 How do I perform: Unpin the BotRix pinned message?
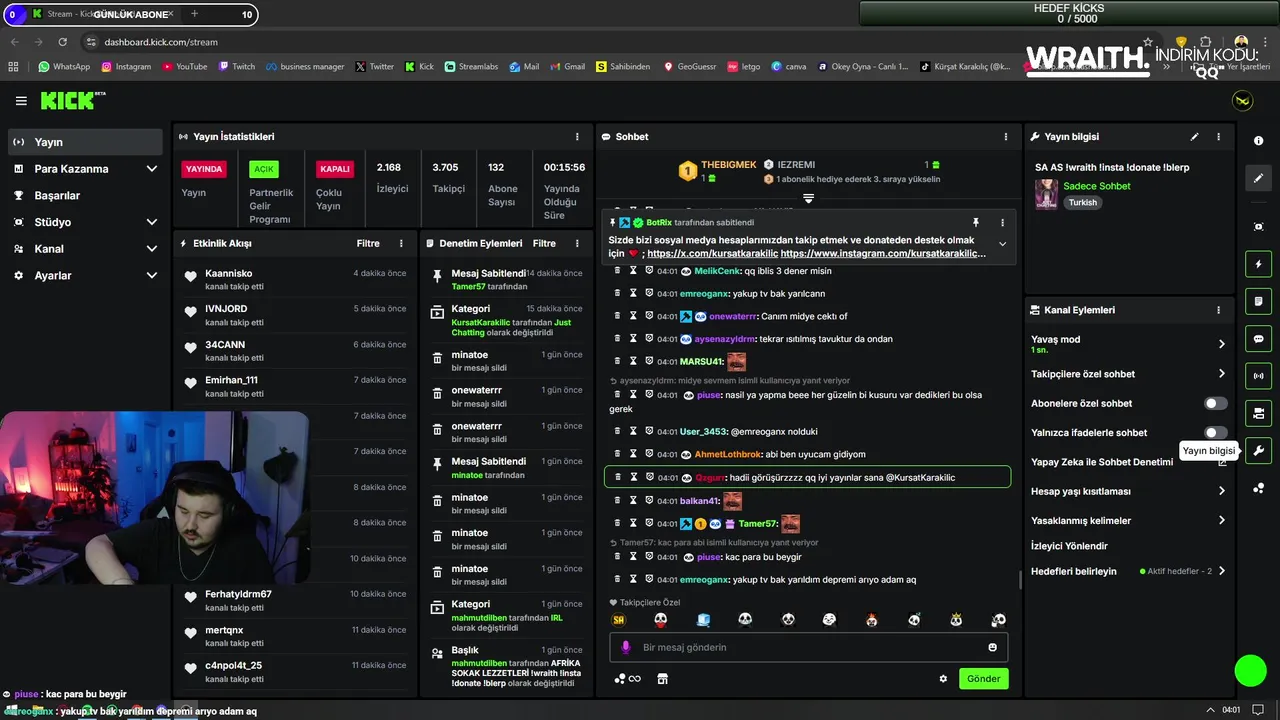point(976,223)
